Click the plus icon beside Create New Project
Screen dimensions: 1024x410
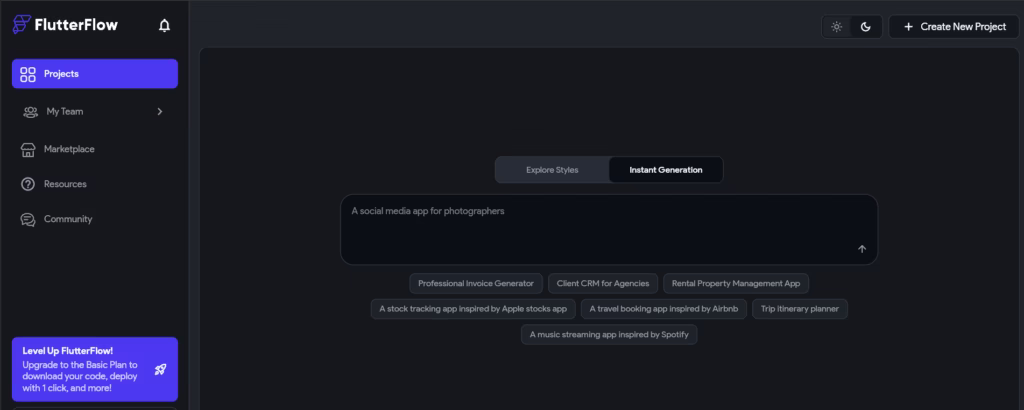908,27
